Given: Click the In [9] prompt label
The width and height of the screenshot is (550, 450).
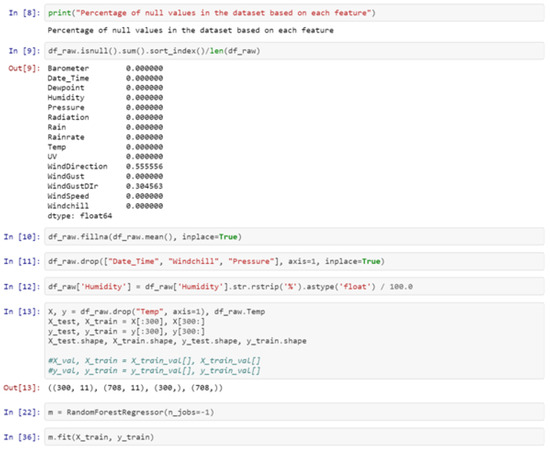Looking at the screenshot, I should [24, 51].
